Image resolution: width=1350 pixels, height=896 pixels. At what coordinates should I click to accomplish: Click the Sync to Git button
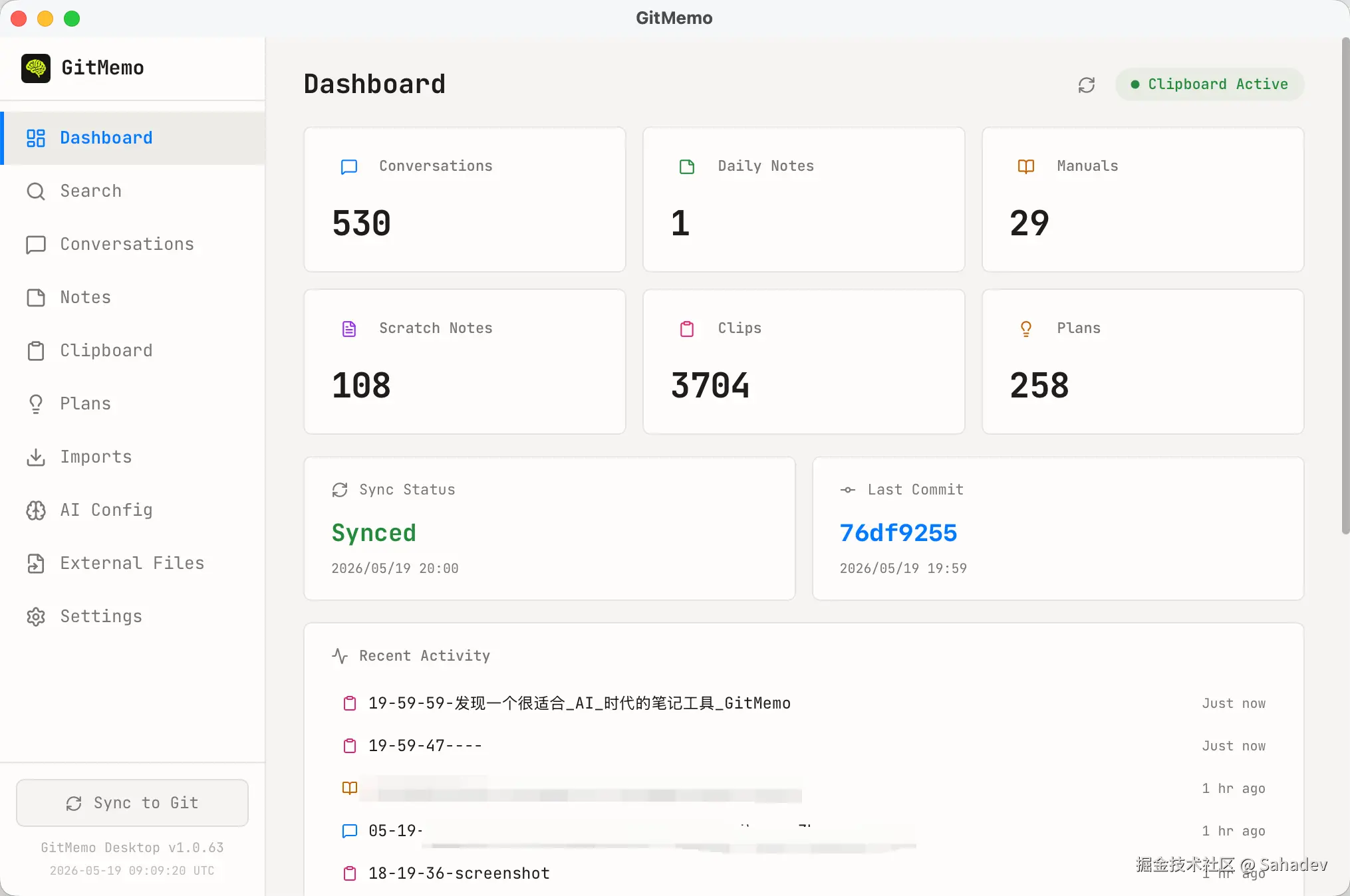tap(132, 803)
